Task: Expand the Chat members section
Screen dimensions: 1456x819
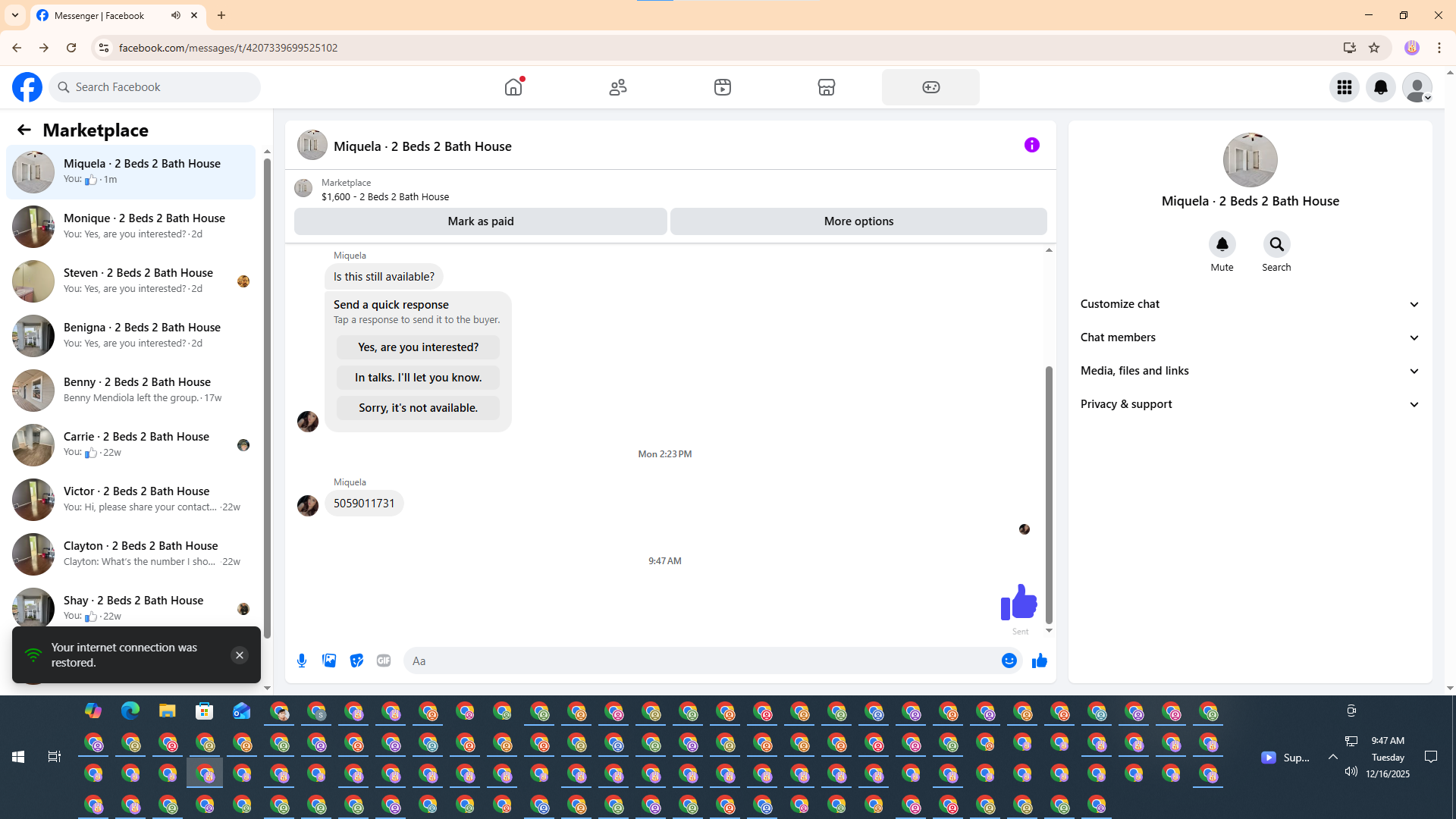Action: pyautogui.click(x=1250, y=337)
